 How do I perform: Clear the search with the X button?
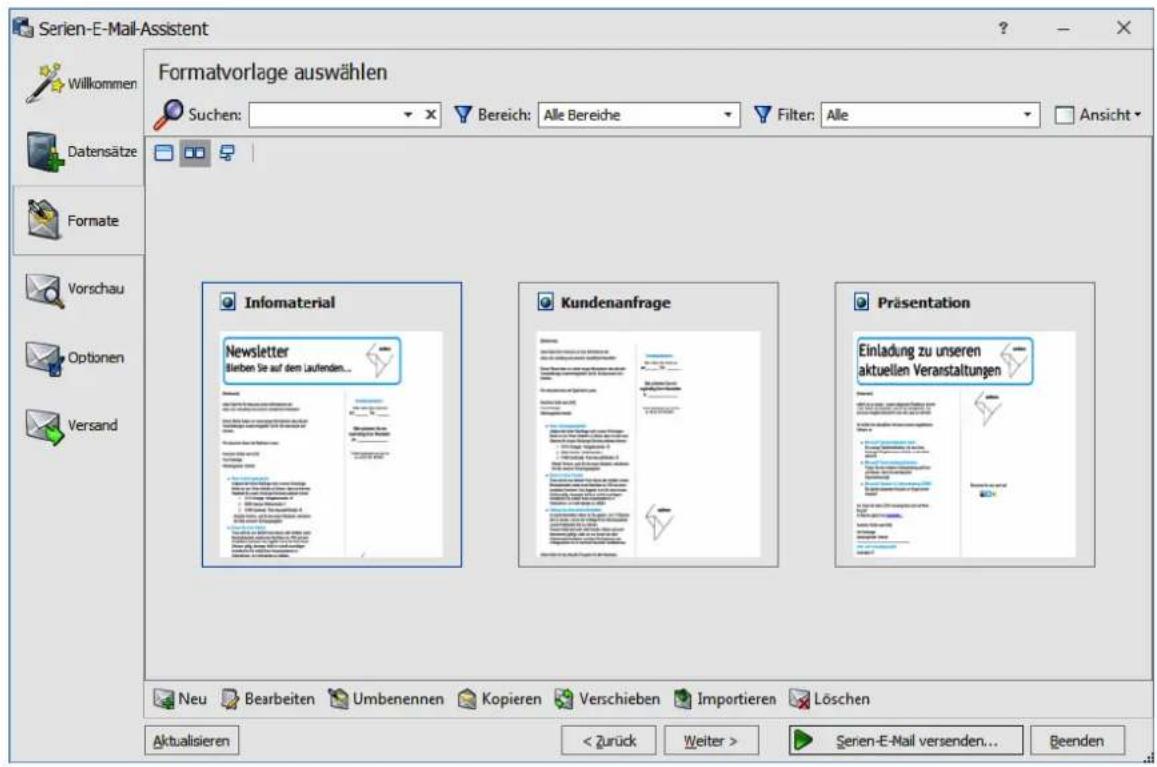(430, 114)
